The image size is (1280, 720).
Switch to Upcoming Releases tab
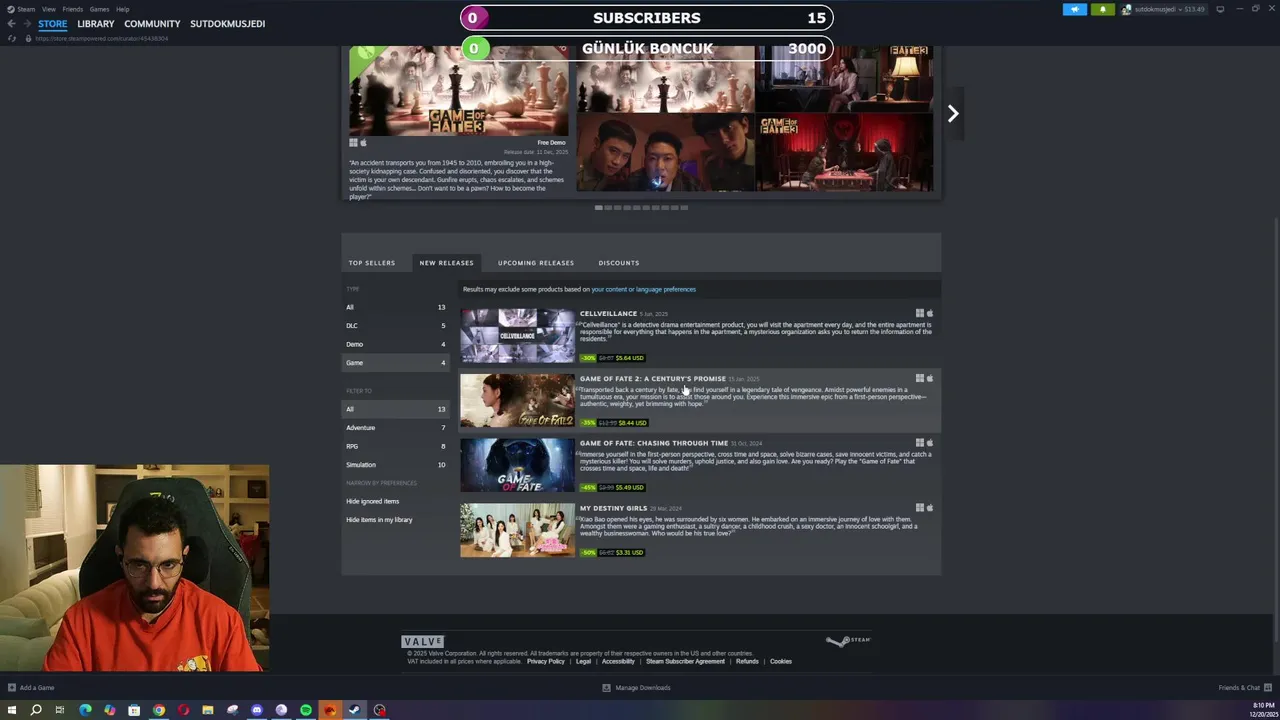pyautogui.click(x=536, y=263)
